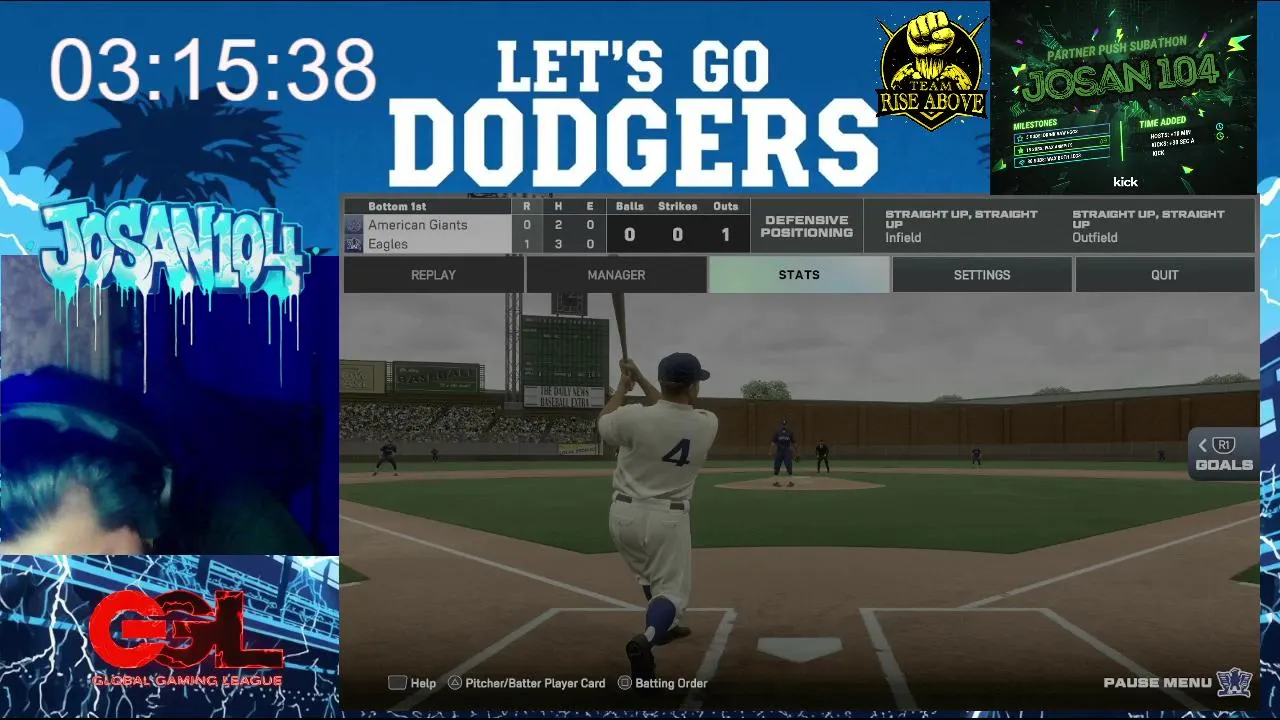Click the Team Rise Above fist logo
1280x720 pixels.
pyautogui.click(x=931, y=70)
